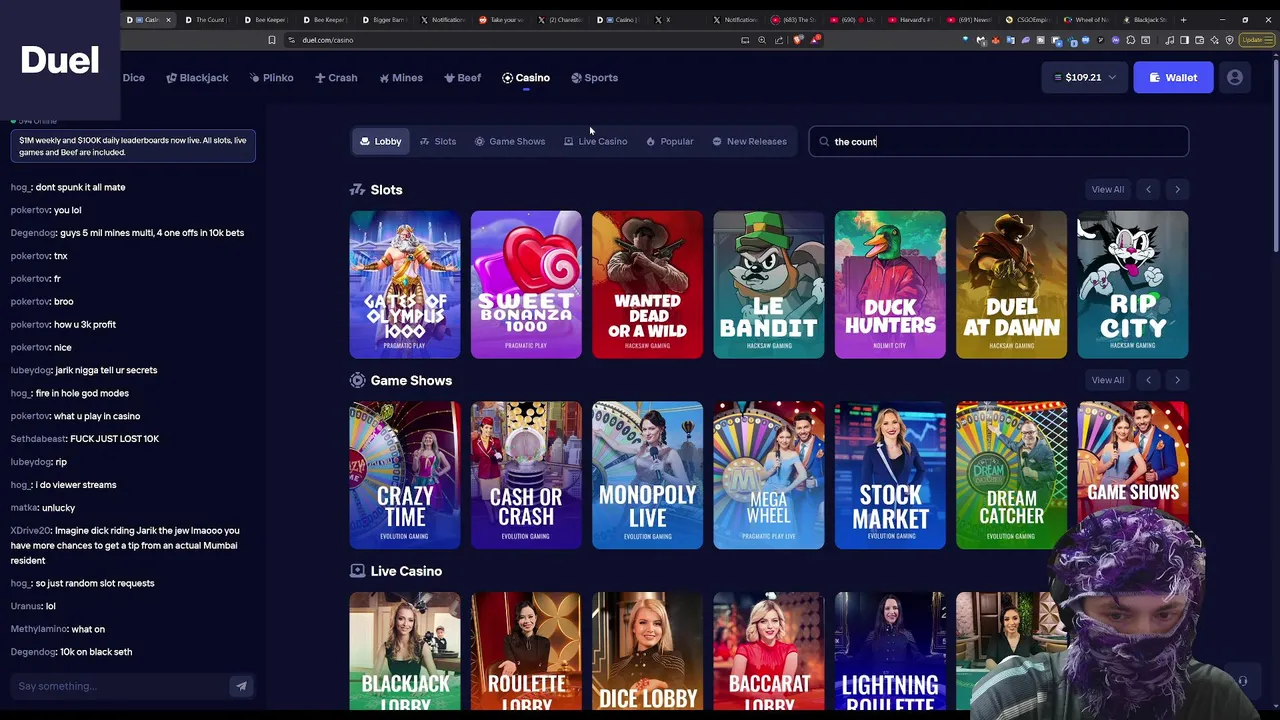Open Monopoly Live game show
The height and width of the screenshot is (720, 1280).
tap(647, 475)
